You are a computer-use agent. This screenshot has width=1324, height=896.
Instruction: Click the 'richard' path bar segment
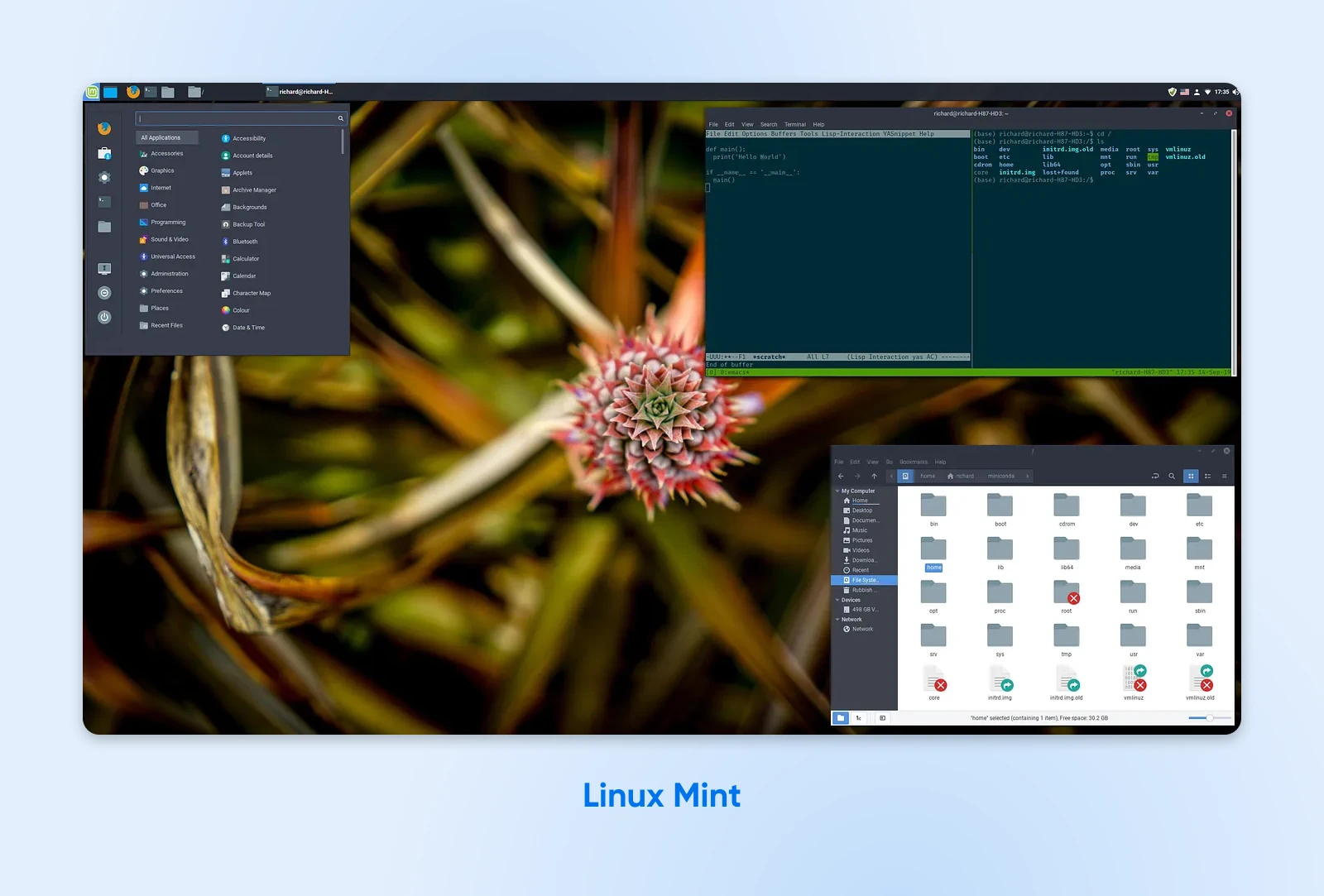tap(961, 477)
